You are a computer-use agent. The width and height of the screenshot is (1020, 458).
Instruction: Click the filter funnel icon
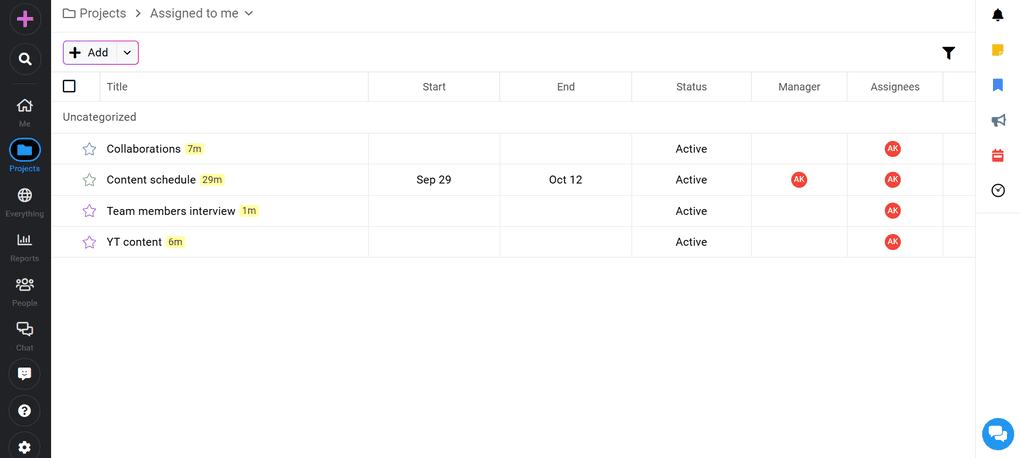(x=948, y=53)
